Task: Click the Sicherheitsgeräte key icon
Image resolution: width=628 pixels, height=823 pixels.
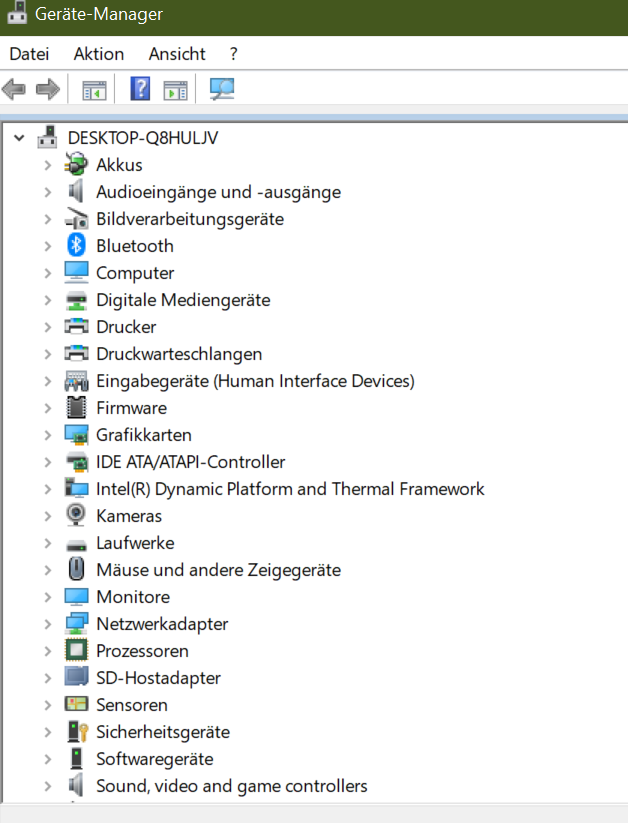Action: (78, 731)
